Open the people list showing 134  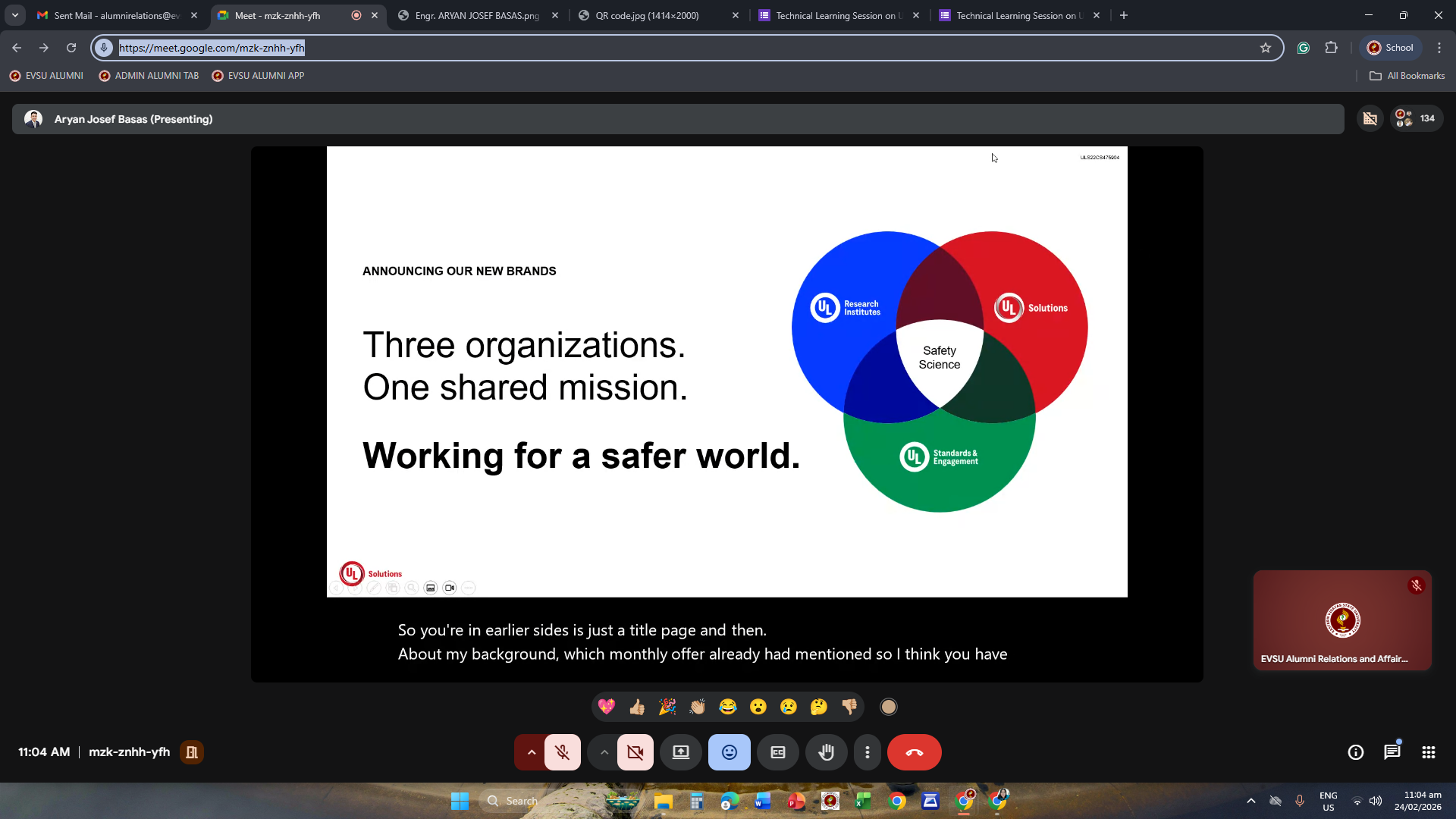pyautogui.click(x=1416, y=118)
